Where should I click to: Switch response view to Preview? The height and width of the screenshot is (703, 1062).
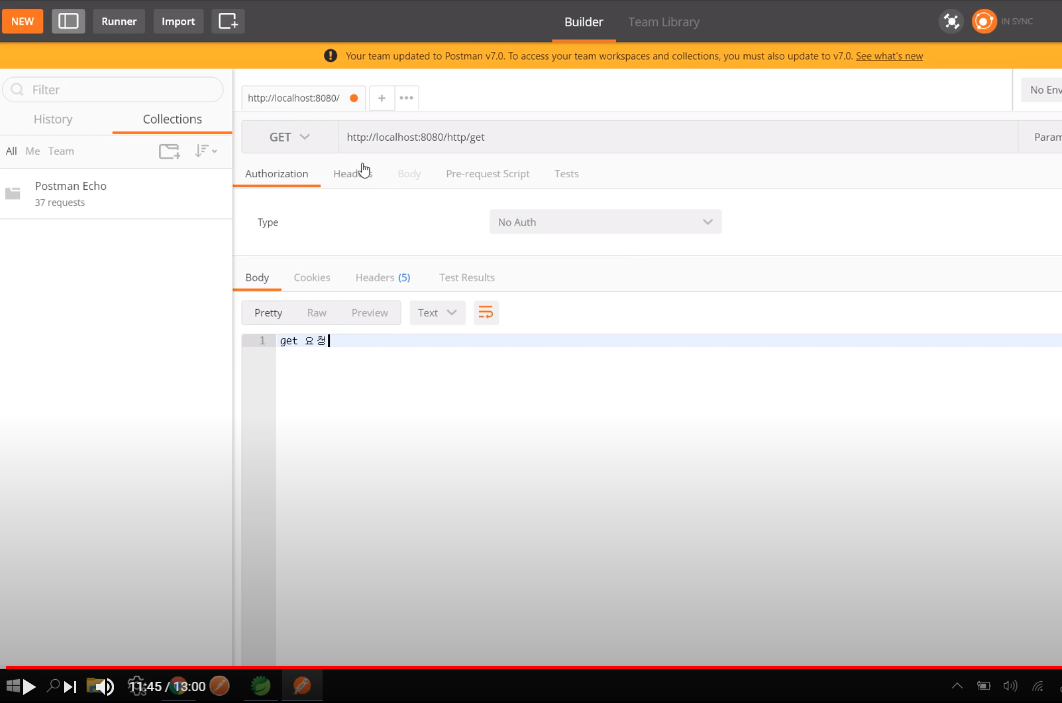click(x=370, y=313)
